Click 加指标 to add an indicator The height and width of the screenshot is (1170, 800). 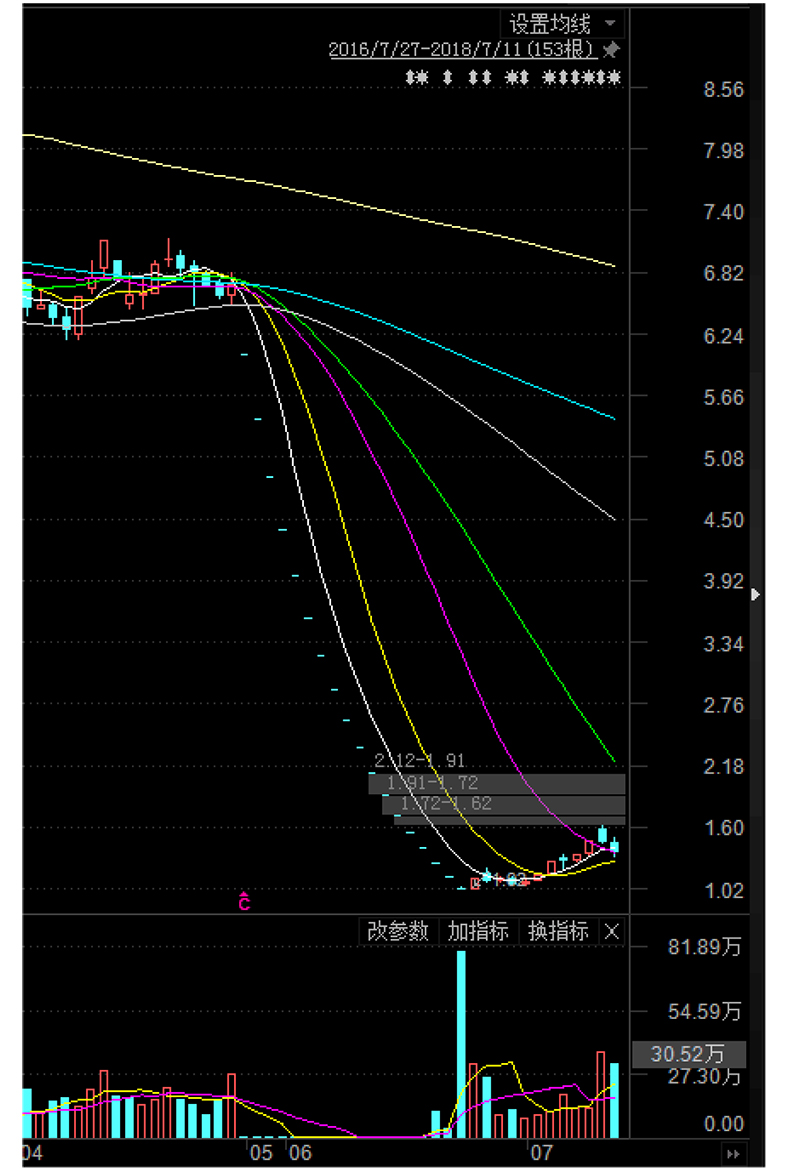[x=478, y=931]
